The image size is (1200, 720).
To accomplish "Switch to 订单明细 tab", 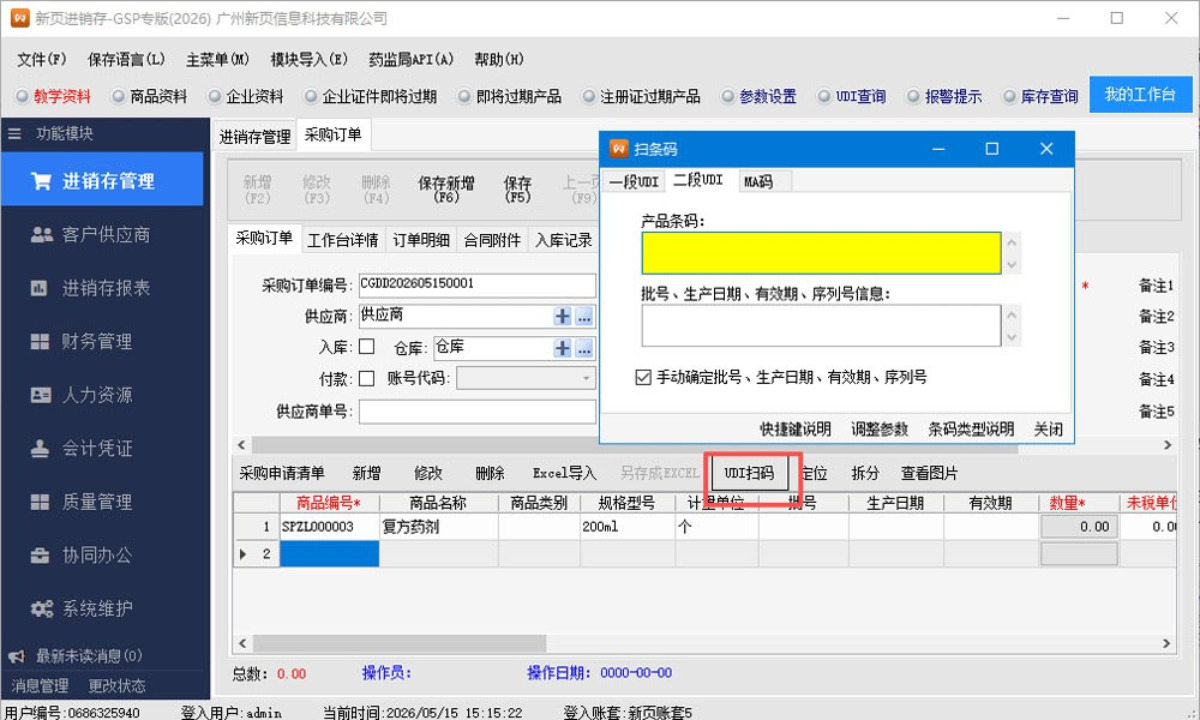I will (421, 240).
